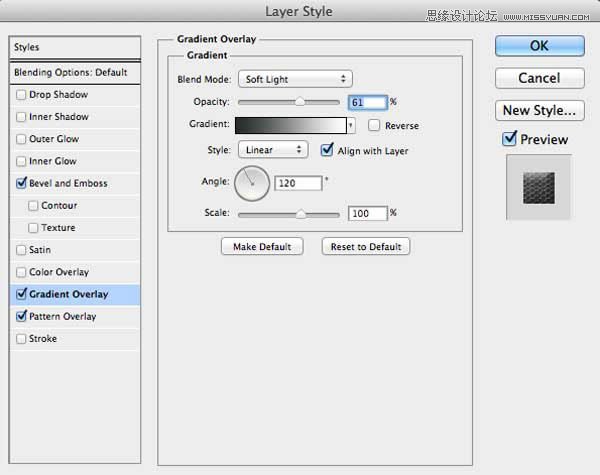Viewport: 600px width, 475px height.
Task: Select Blending Options: Default
Action: click(x=75, y=72)
